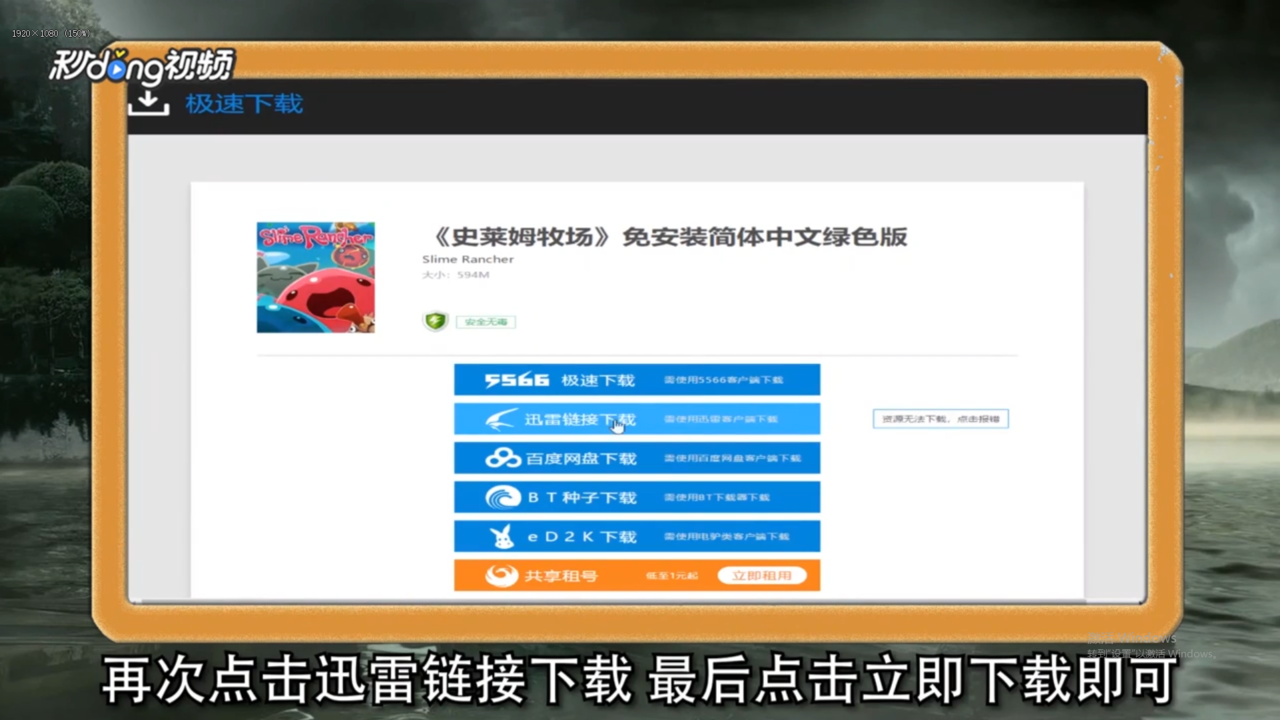Click 需使用BT下载器下载 note

pos(717,498)
